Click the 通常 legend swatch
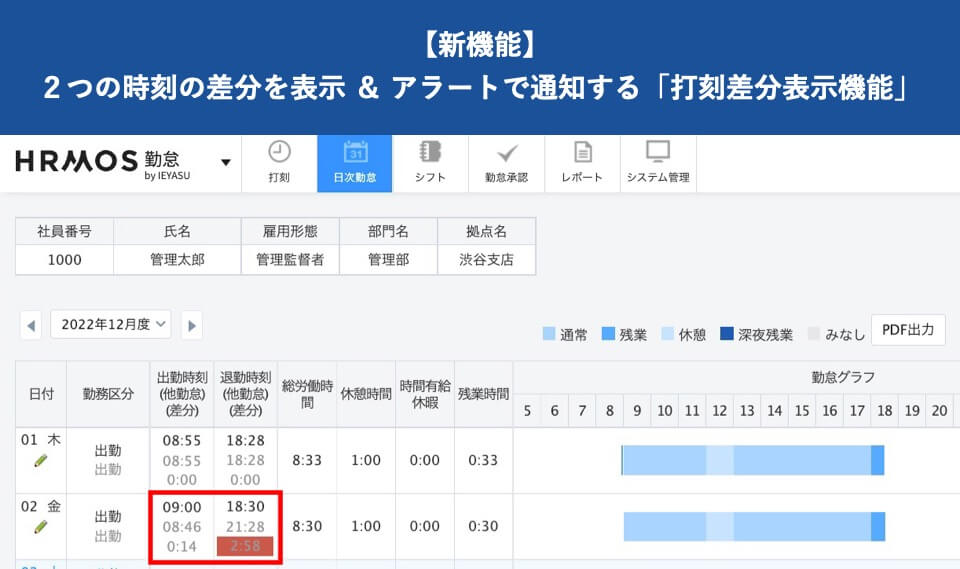Screen dimensions: 960x569 549,334
